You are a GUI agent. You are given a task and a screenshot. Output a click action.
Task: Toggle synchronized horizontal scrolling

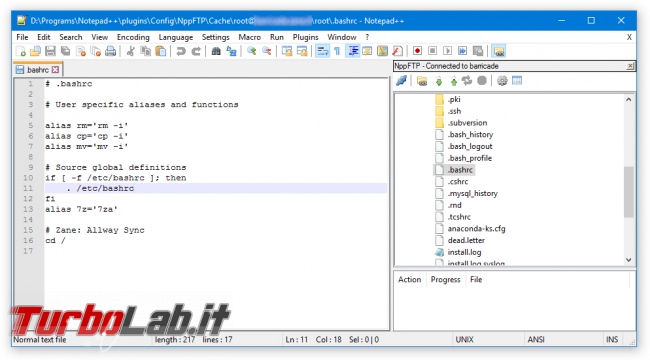tap(302, 51)
